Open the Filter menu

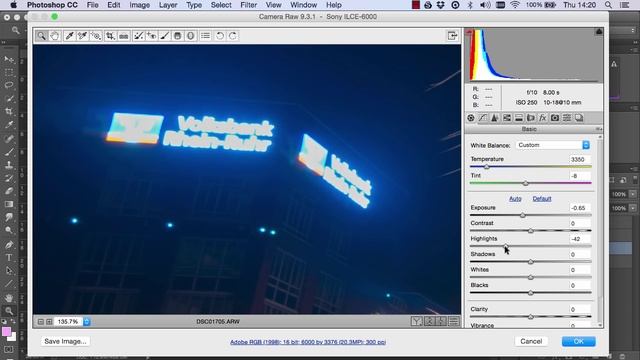pos(249,5)
